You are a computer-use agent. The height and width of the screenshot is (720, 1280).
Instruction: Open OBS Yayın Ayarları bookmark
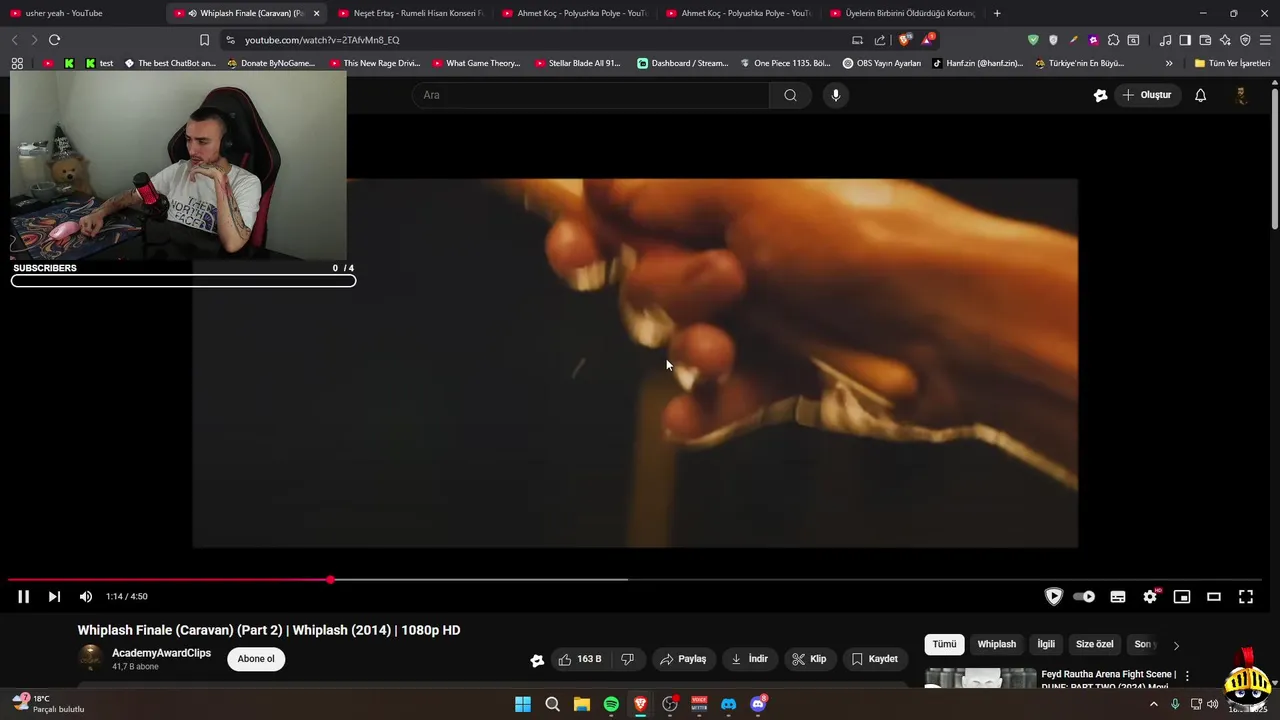tap(882, 63)
